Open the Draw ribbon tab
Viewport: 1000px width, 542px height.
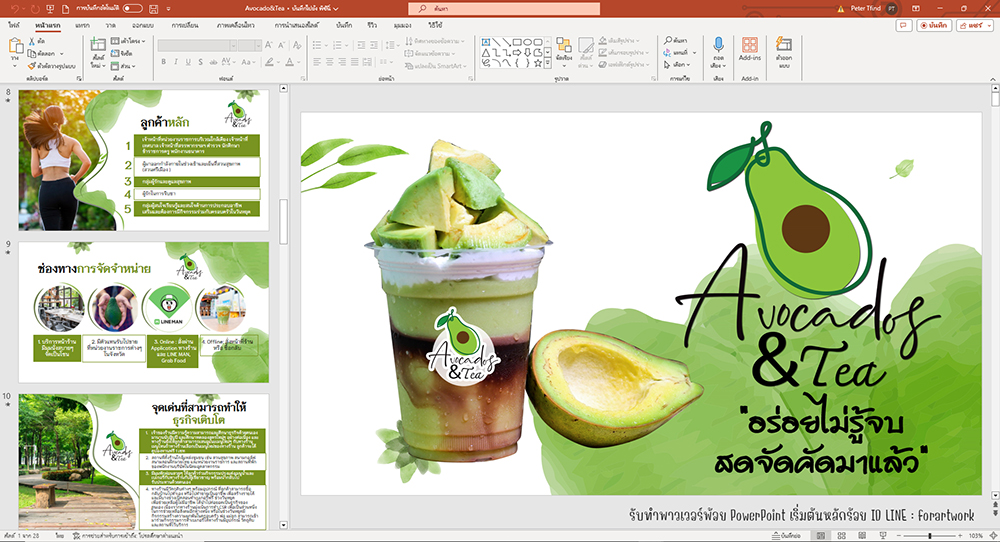(x=110, y=25)
